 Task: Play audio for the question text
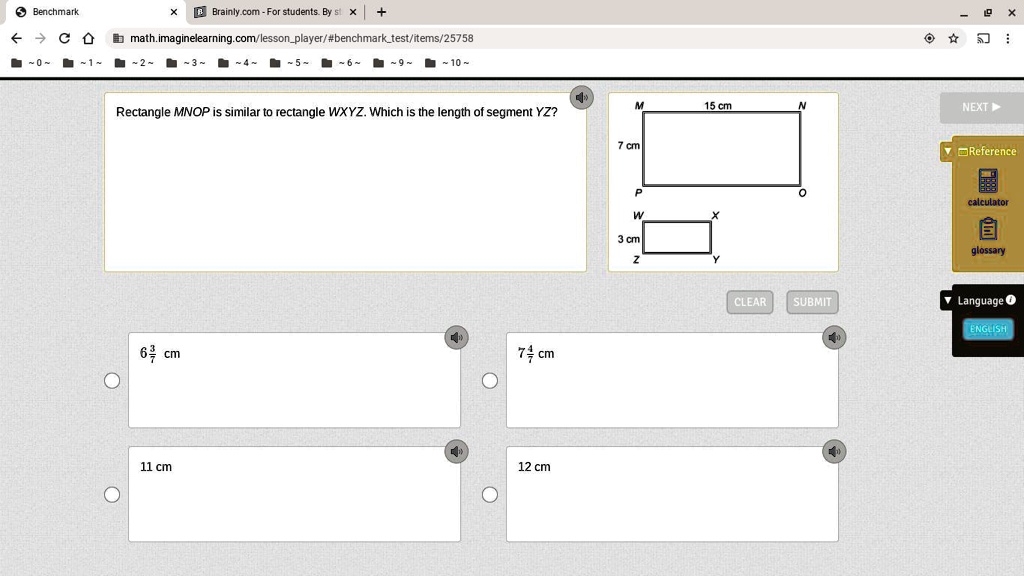[581, 98]
